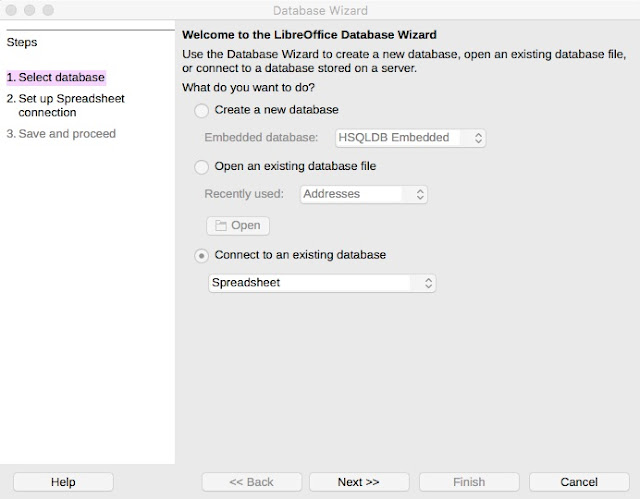Open the Spreadsheet database type dropdown

(322, 283)
